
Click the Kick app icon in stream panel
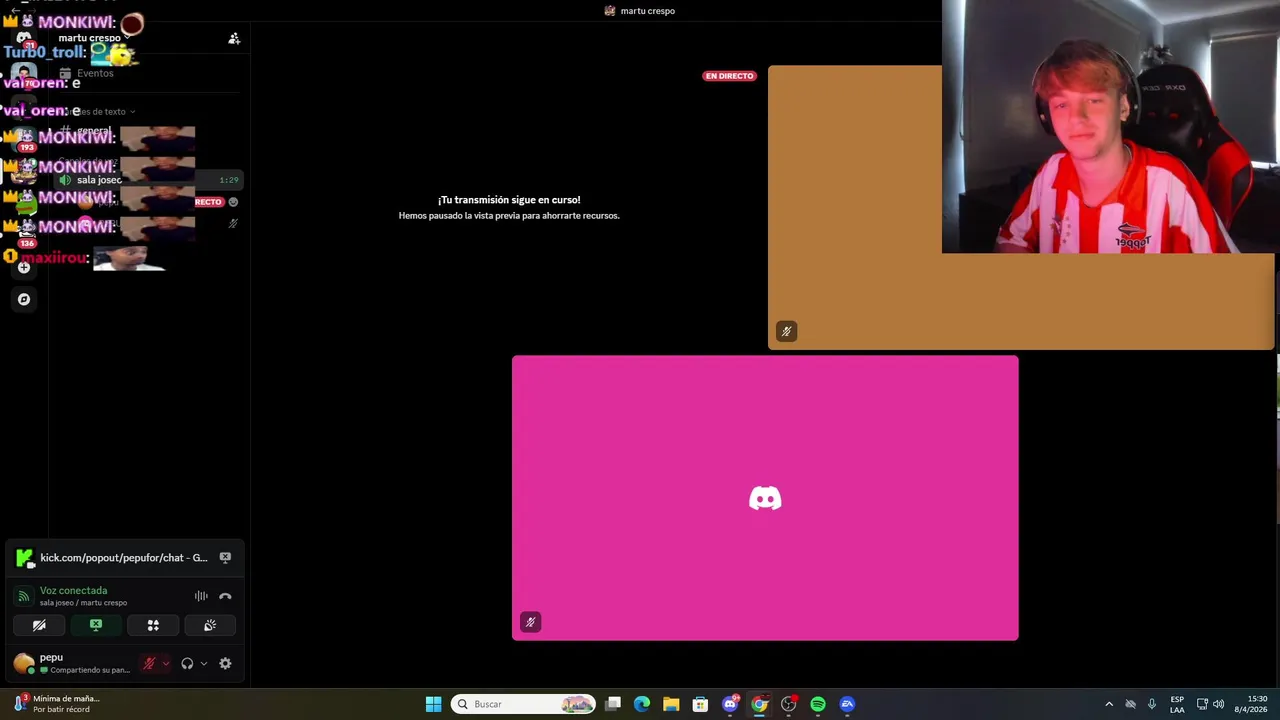click(x=24, y=558)
